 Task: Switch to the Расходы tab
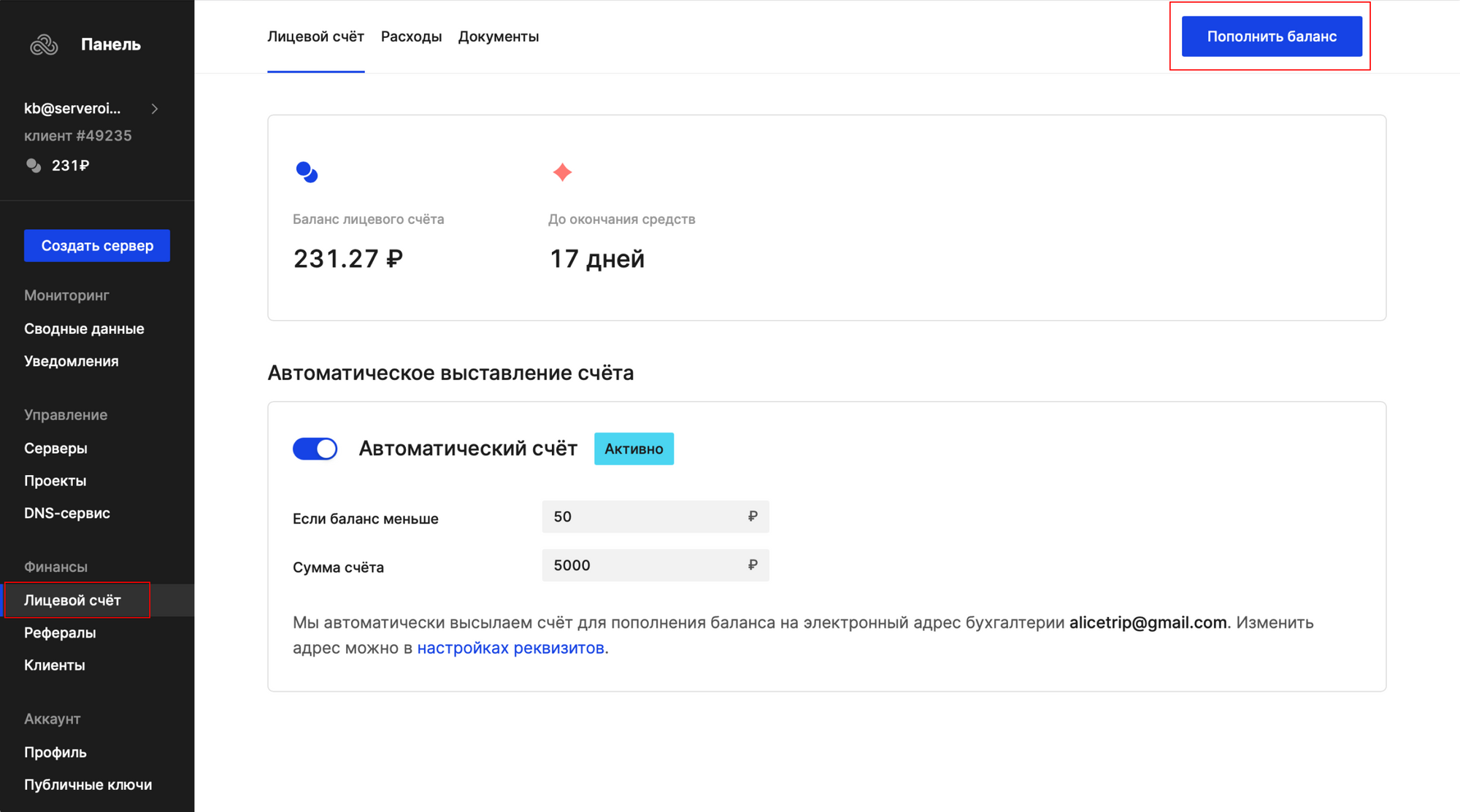click(411, 36)
